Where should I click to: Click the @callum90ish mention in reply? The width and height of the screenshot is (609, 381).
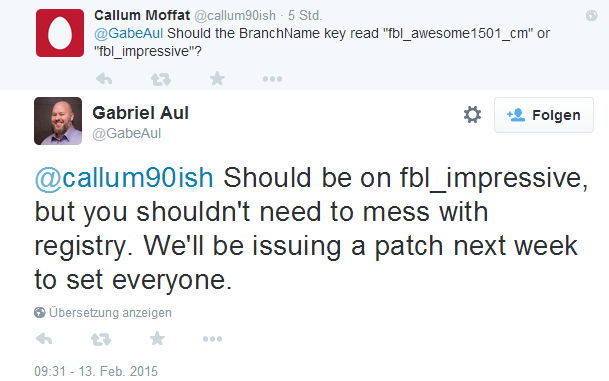pos(124,178)
